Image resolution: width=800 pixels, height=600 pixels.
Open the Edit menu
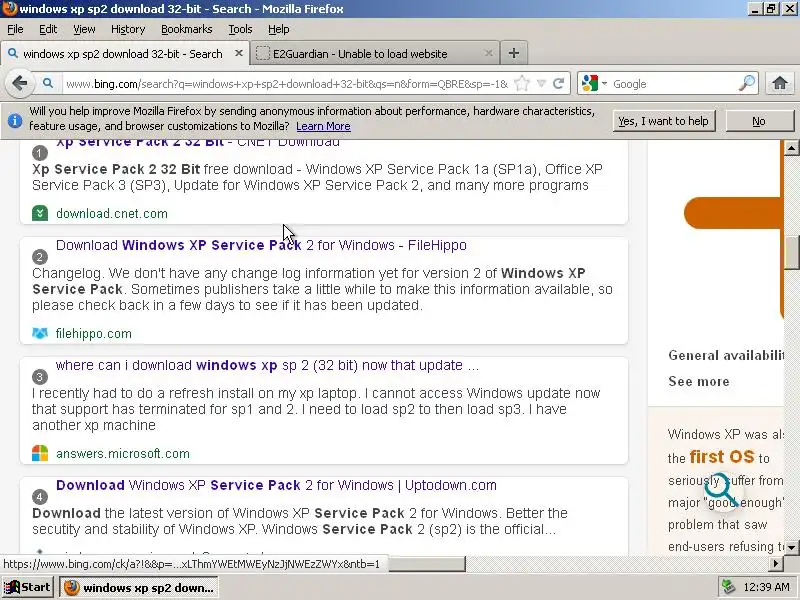pyautogui.click(x=48, y=29)
